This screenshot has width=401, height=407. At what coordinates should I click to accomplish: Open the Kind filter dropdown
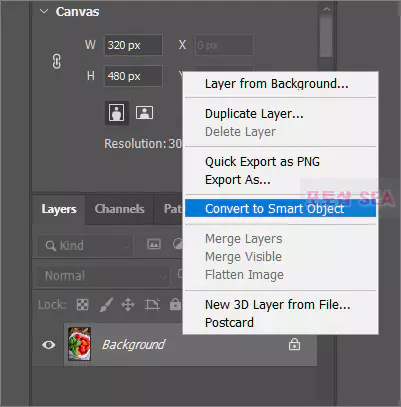(85, 246)
